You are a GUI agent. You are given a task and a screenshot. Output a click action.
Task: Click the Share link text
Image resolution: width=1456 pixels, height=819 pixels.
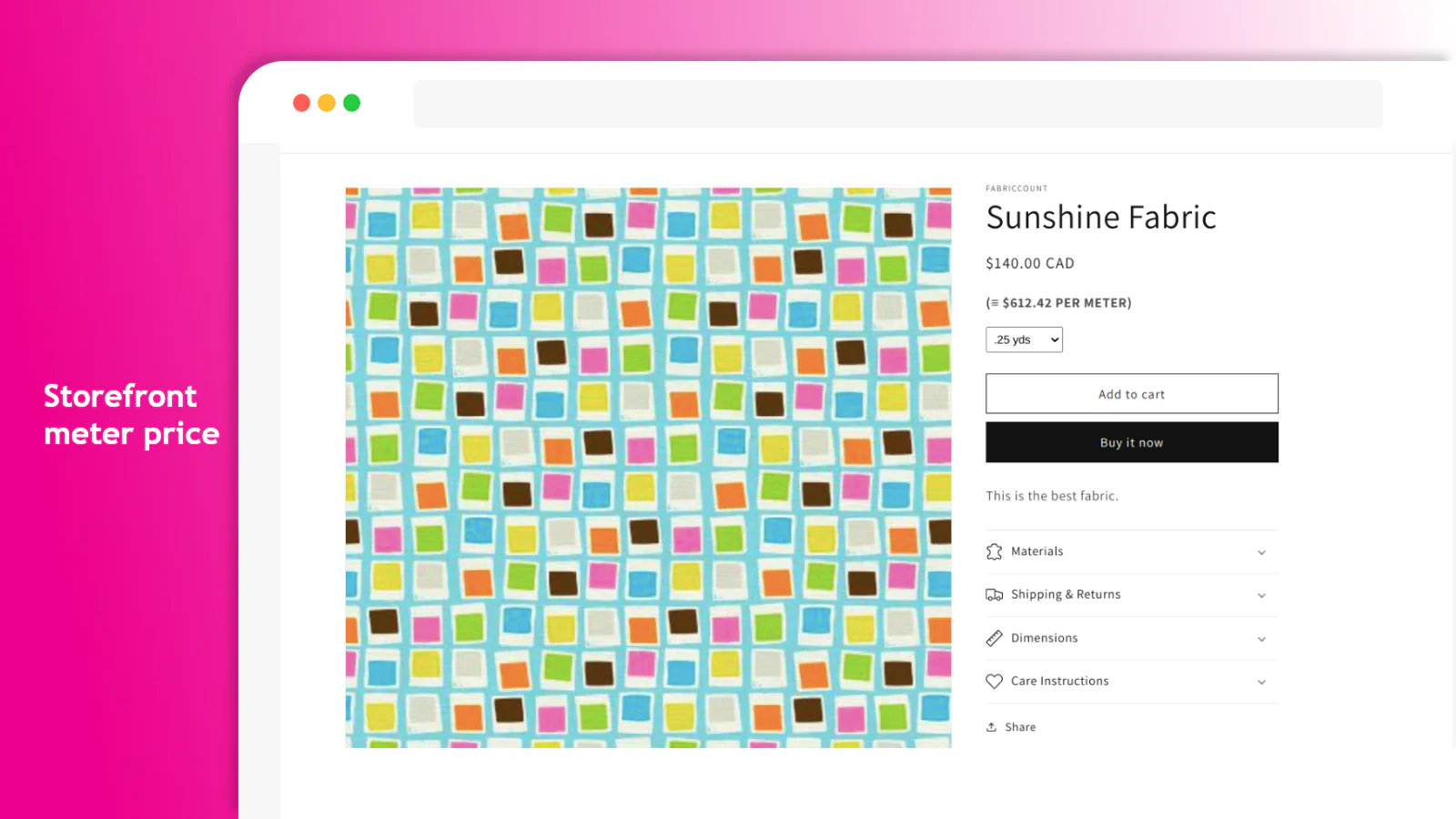[x=1020, y=727]
